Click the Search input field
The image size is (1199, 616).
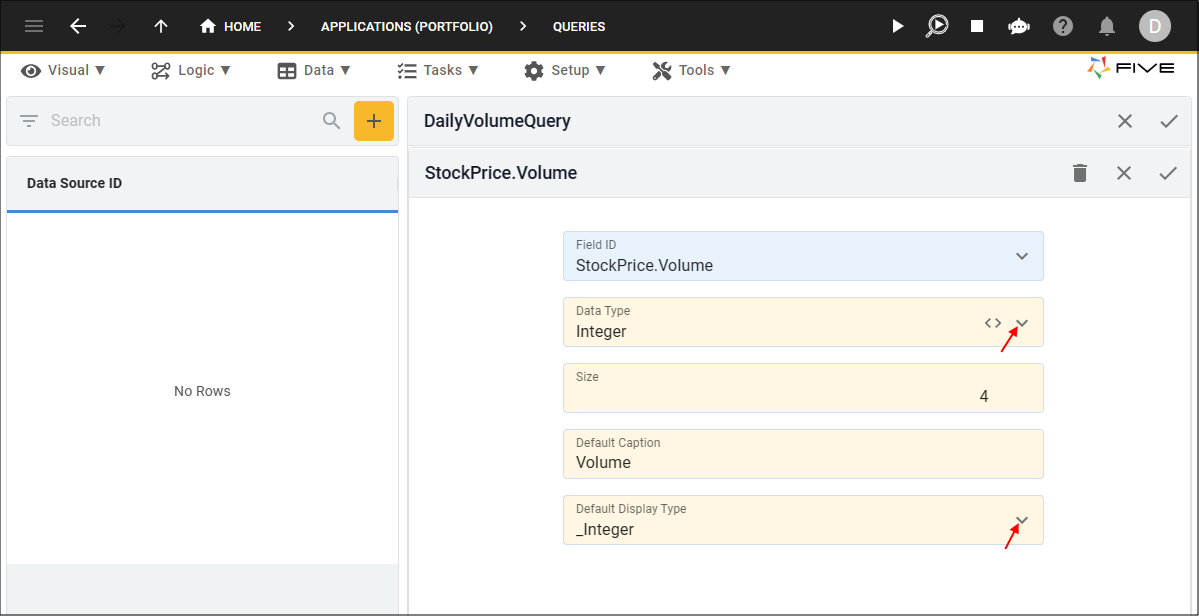click(x=182, y=121)
